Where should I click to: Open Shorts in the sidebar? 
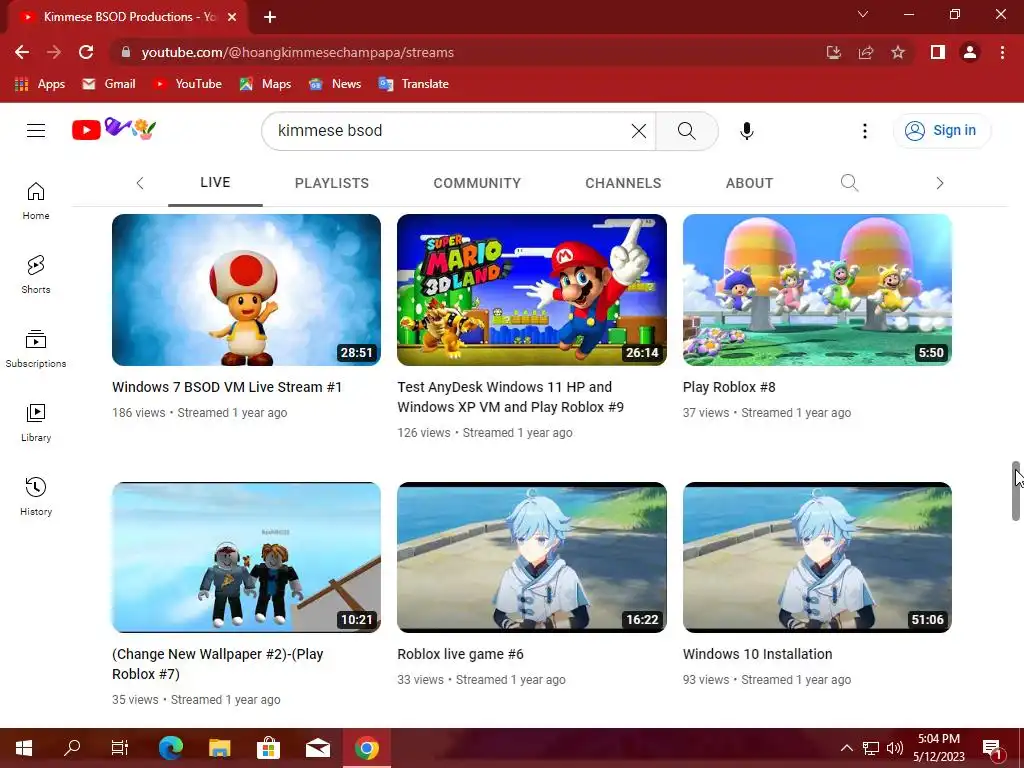tap(36, 274)
